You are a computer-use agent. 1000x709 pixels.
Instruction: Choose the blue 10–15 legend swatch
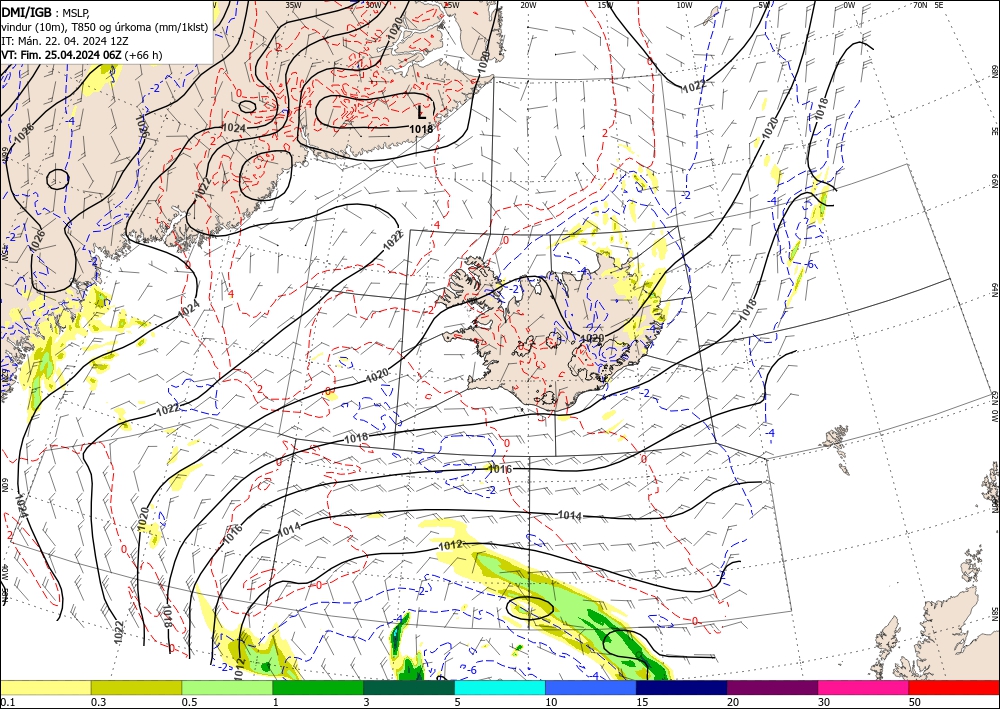[x=591, y=687]
